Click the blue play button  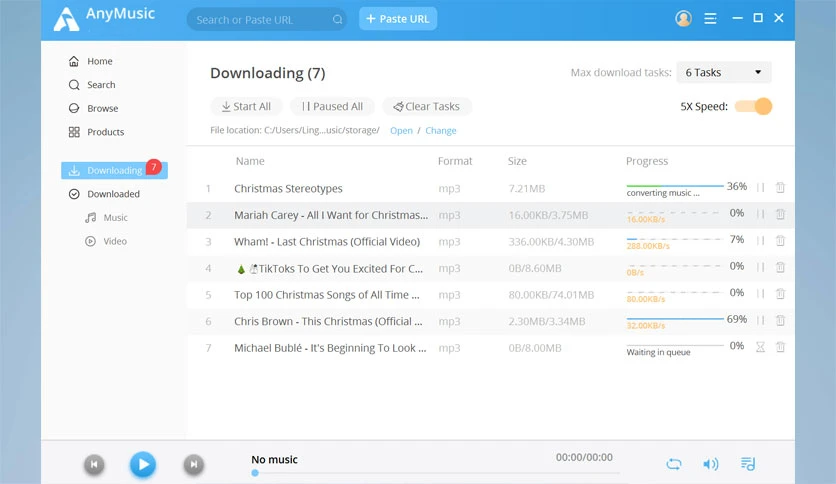coord(143,464)
